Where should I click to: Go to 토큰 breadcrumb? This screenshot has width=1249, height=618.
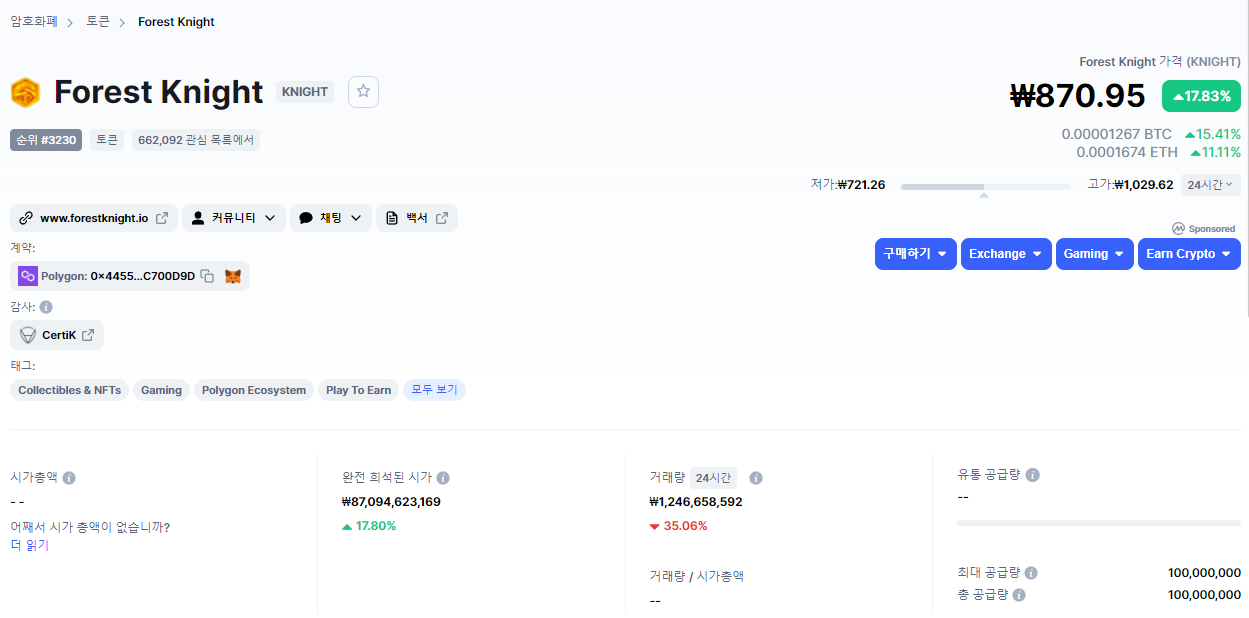coord(98,21)
